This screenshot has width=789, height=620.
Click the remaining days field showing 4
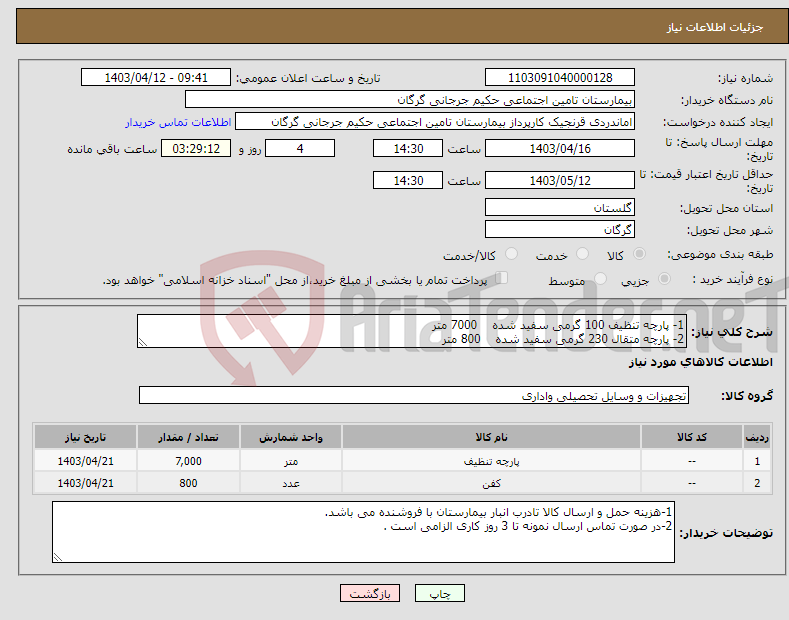(300, 148)
